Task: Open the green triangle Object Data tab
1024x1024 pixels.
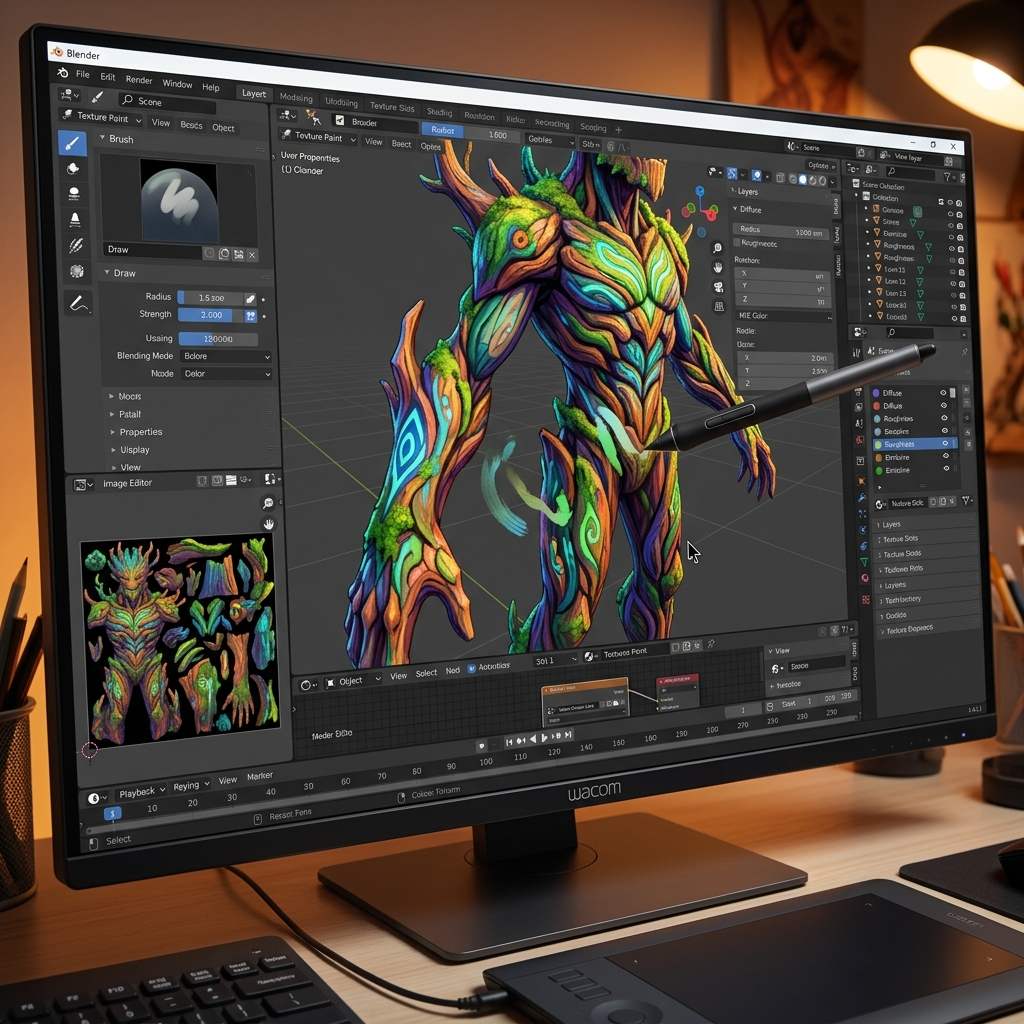Action: (864, 562)
